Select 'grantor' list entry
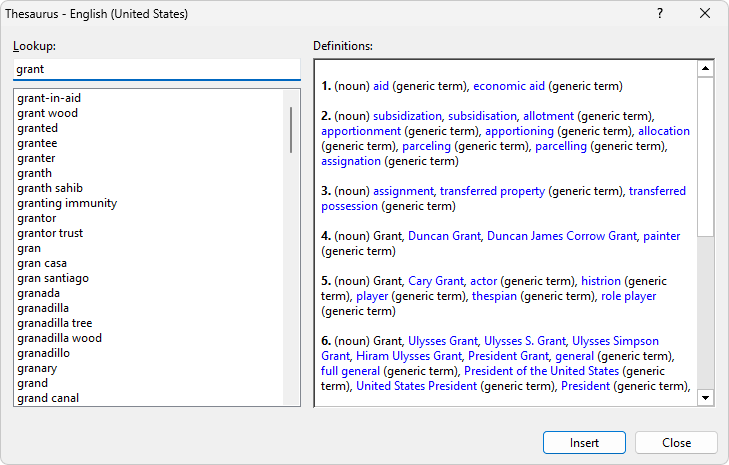 click(x=149, y=218)
